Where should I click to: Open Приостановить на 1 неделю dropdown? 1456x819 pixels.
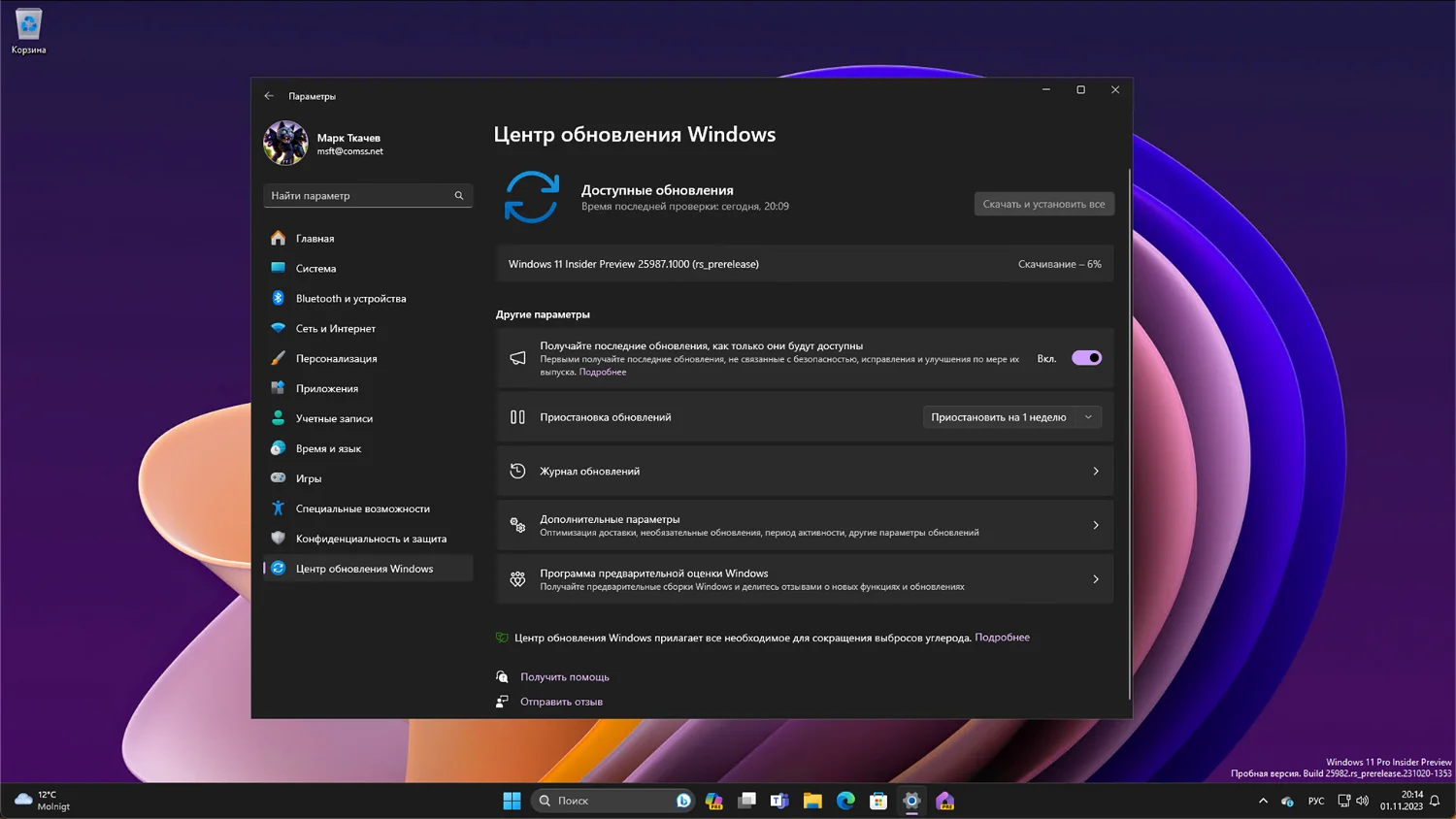tap(1011, 417)
